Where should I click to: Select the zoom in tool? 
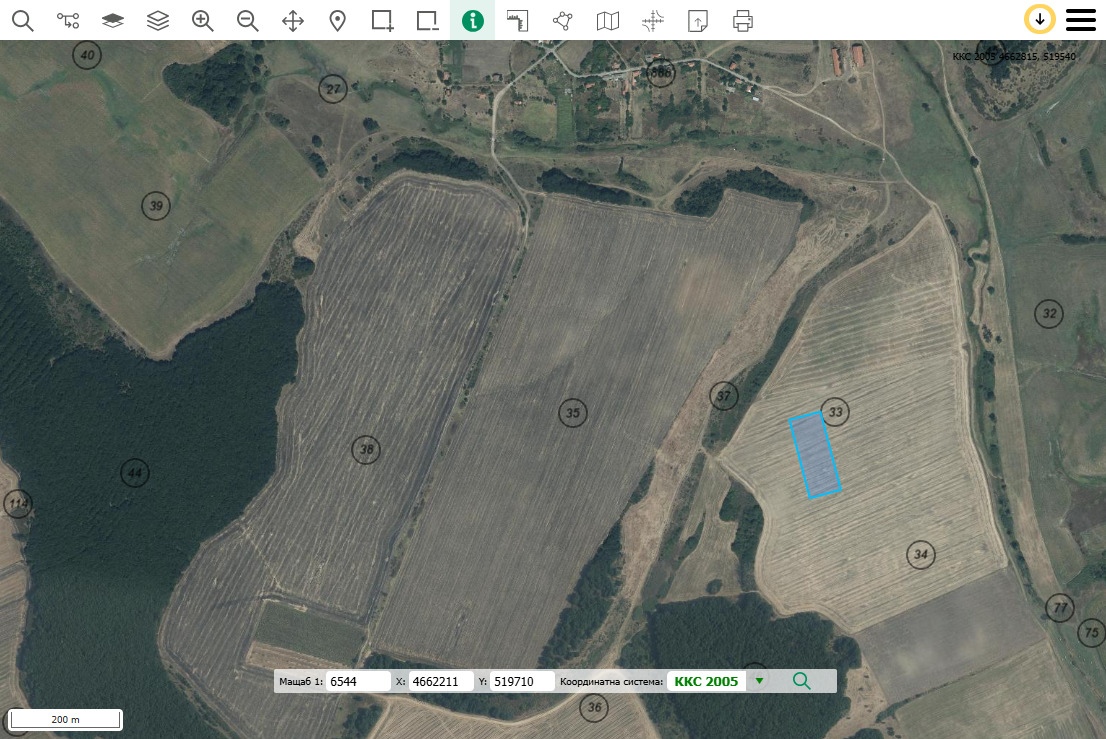coord(203,20)
